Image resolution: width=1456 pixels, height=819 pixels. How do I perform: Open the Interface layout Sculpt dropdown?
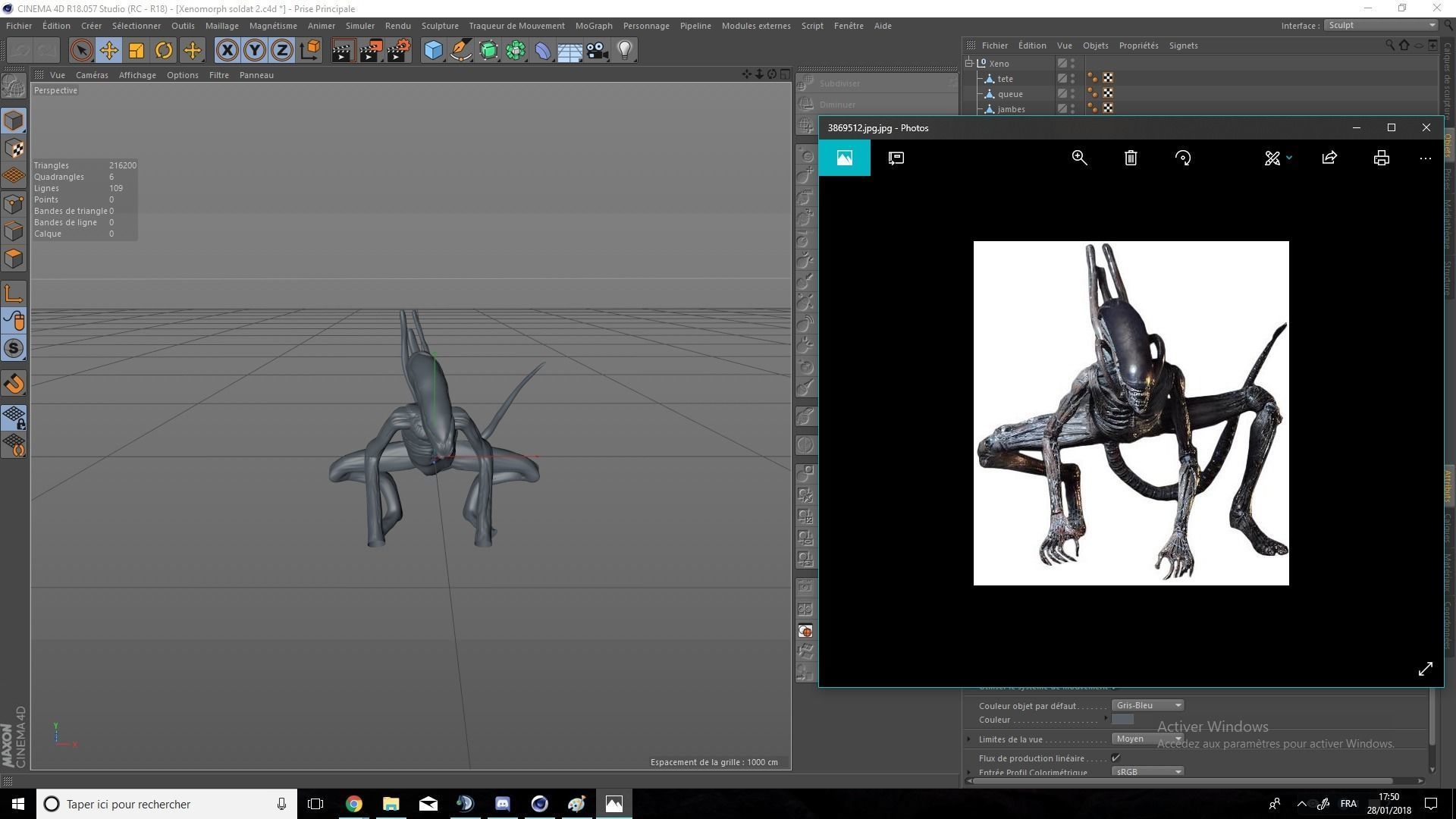[1382, 25]
